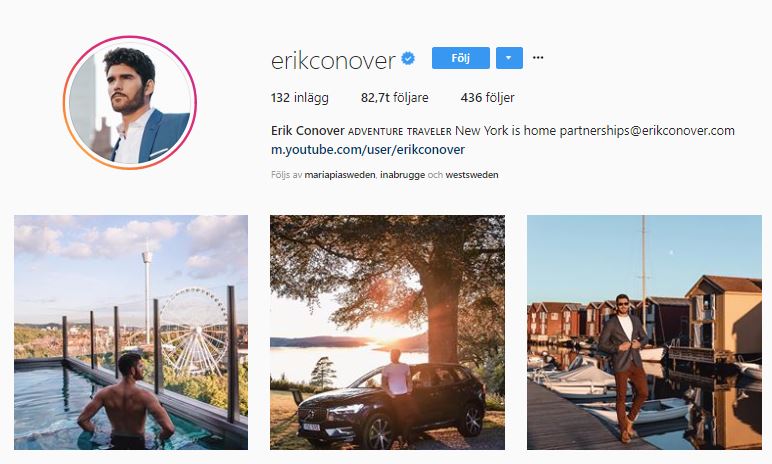
Task: Click the Erik Conover bio name
Action: click(x=307, y=131)
